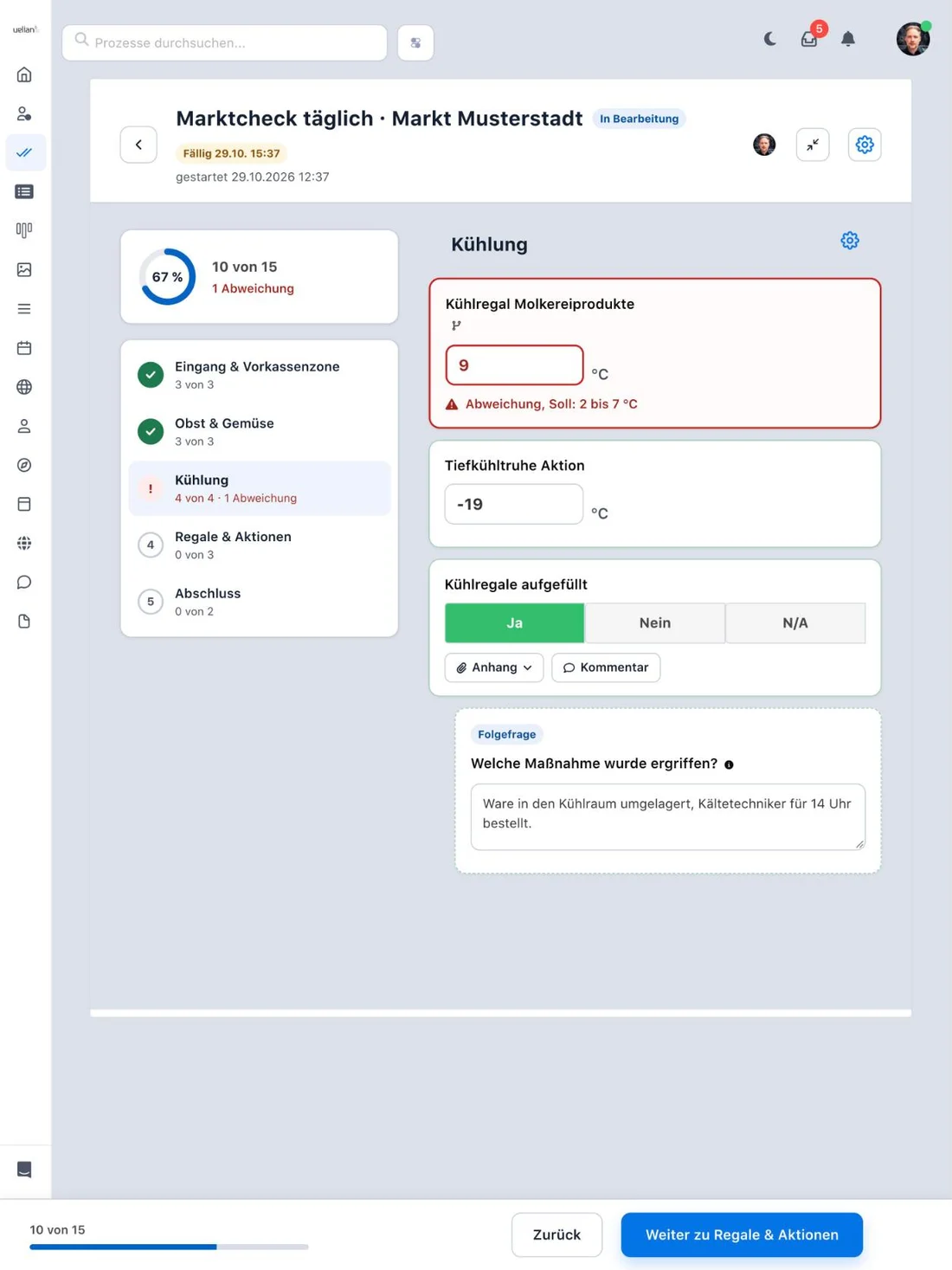This screenshot has width=952, height=1270.
Task: Open the notification bell
Action: (848, 39)
